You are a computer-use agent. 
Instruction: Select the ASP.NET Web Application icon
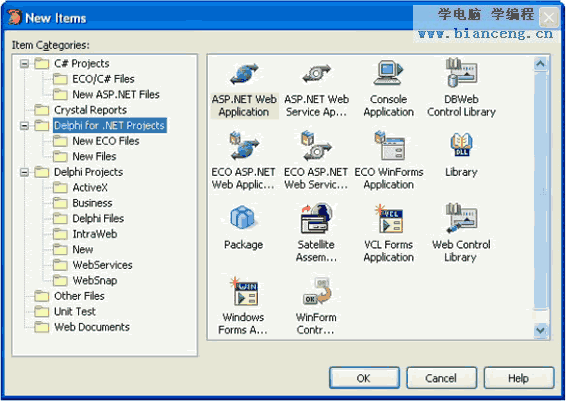[244, 73]
